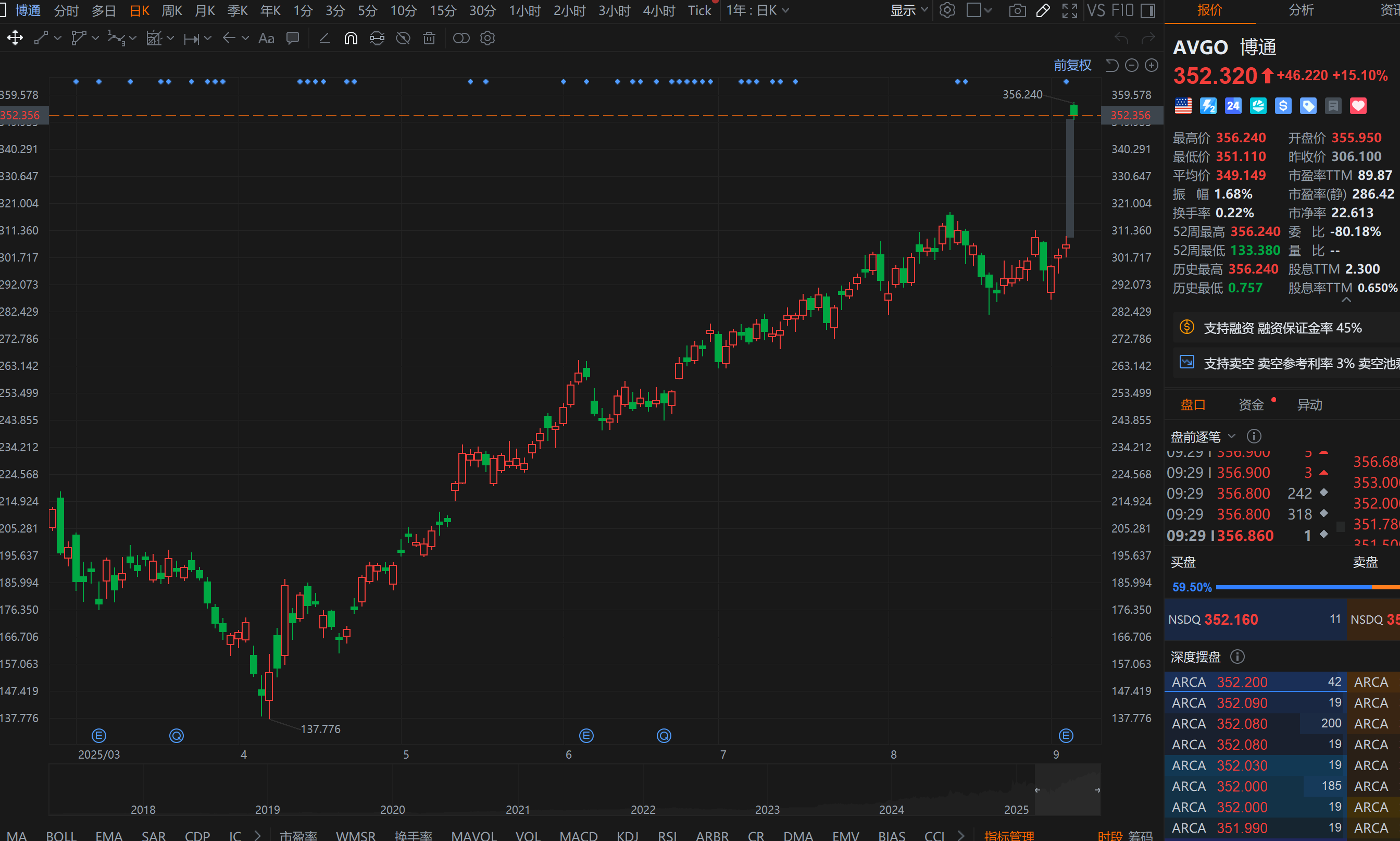This screenshot has height=841, width=1400.
Task: Click the 前复权 adjustment link
Action: pos(1072,66)
